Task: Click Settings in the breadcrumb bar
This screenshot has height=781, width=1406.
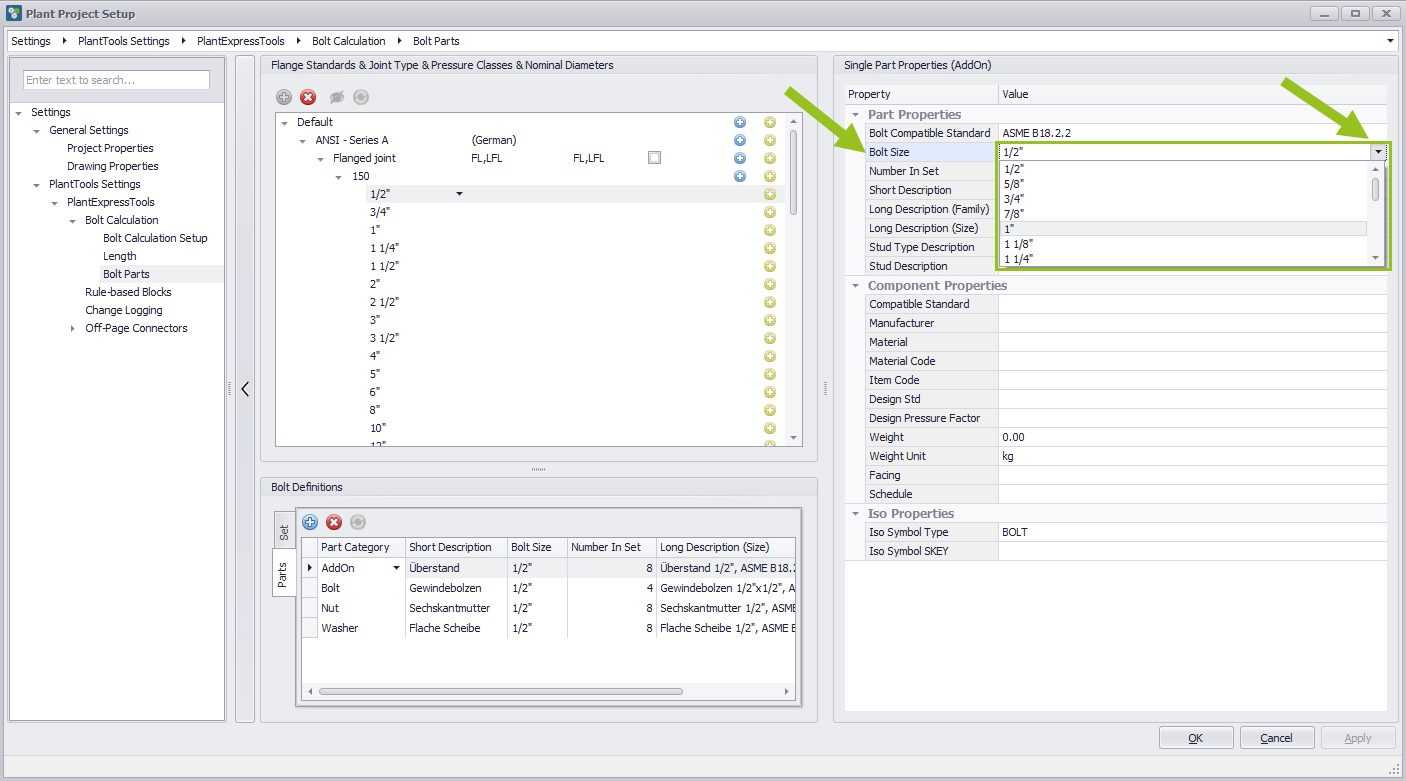Action: 31,41
